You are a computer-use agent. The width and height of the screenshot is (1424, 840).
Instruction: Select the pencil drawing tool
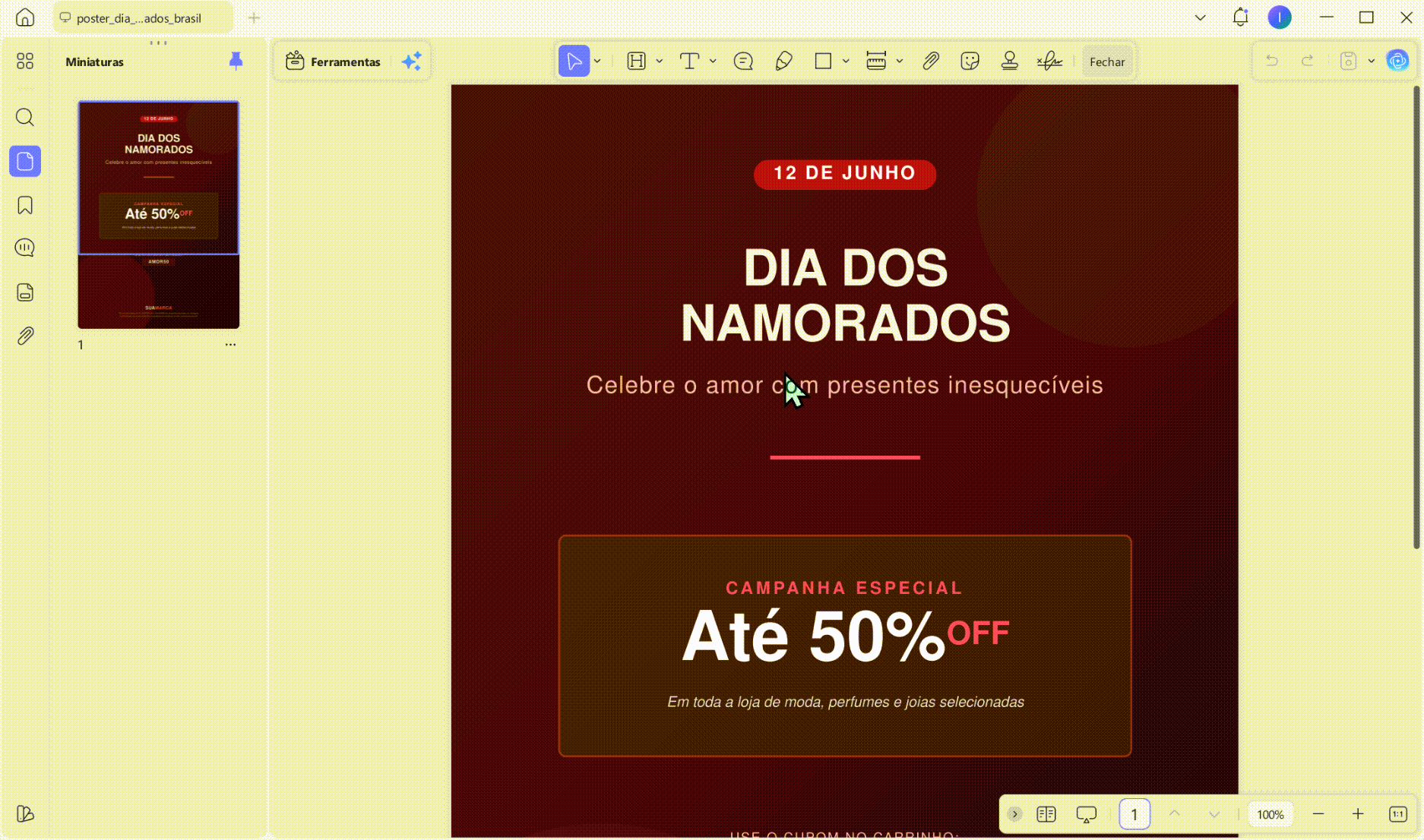tap(783, 61)
